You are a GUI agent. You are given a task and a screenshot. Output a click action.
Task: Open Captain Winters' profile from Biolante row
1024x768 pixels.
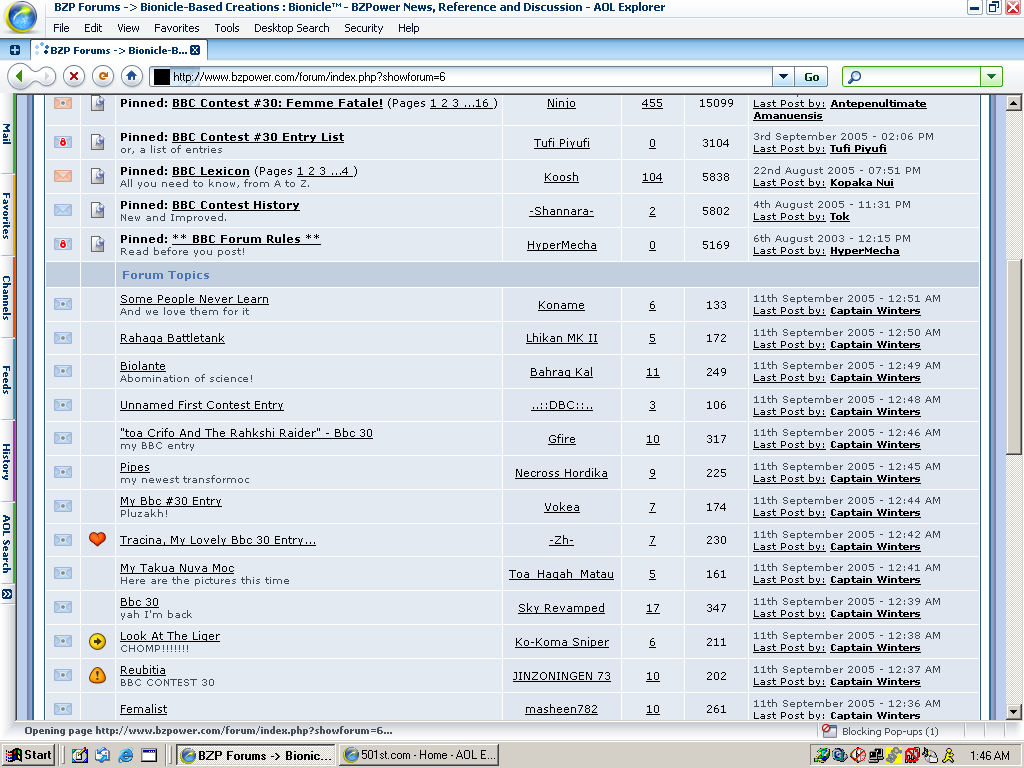pos(875,378)
